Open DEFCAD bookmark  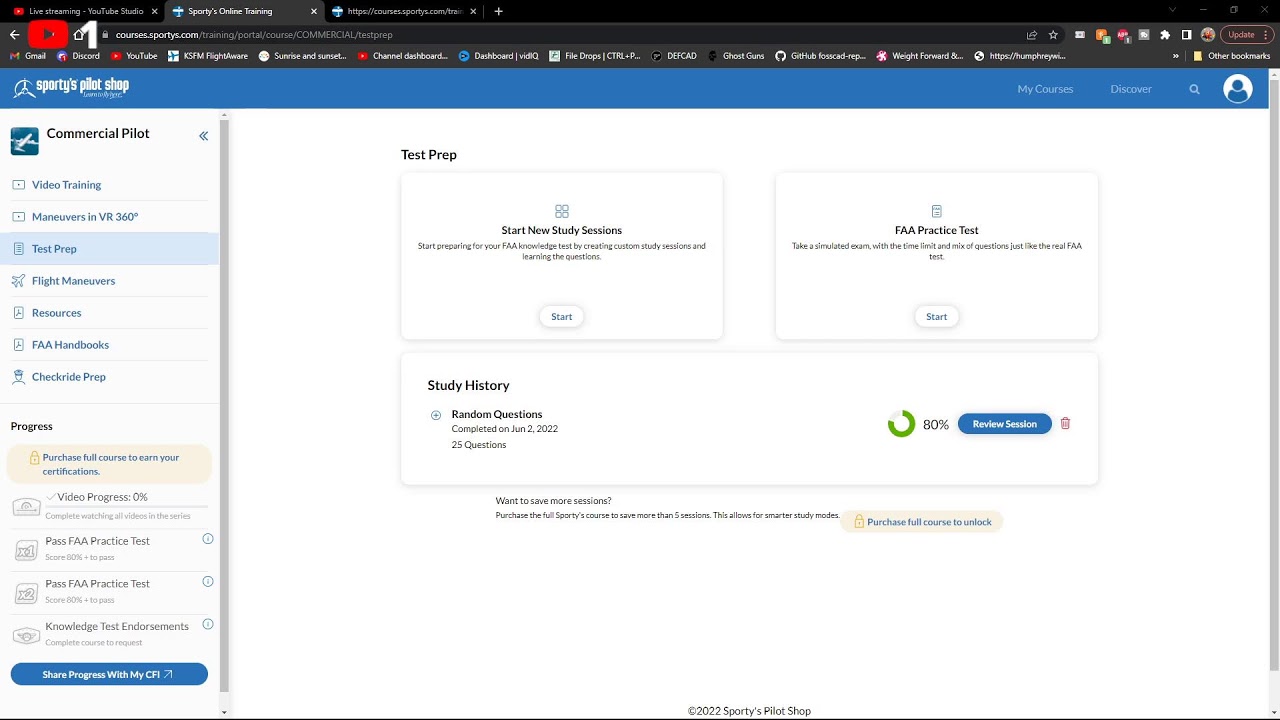point(674,56)
